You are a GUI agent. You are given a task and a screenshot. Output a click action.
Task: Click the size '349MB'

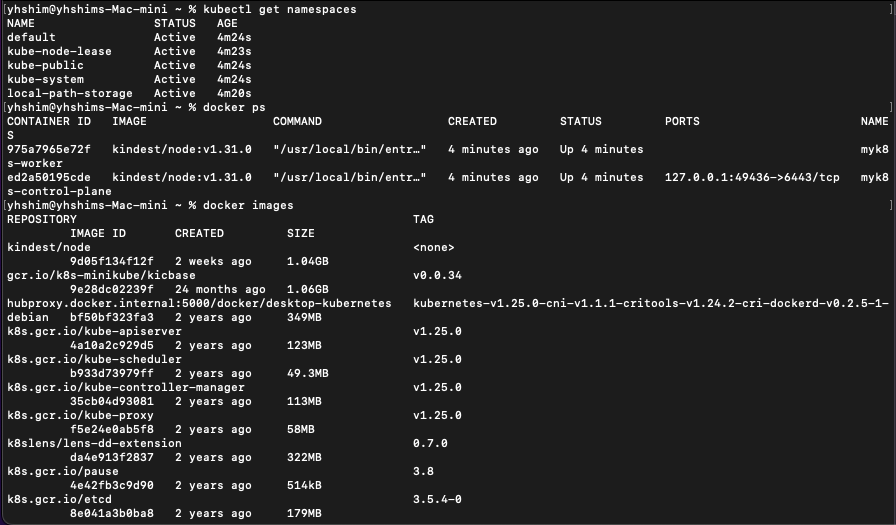point(304,317)
